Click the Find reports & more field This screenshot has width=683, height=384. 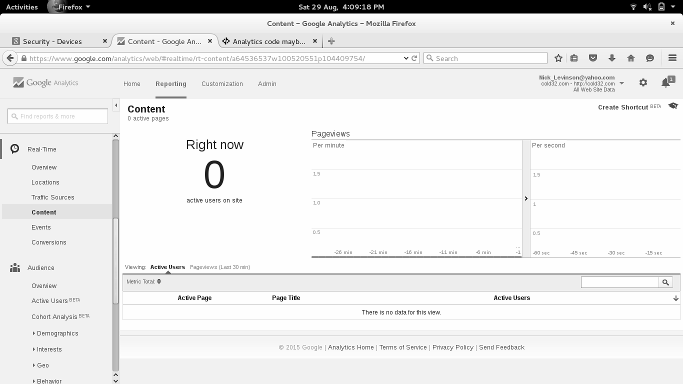(57, 116)
